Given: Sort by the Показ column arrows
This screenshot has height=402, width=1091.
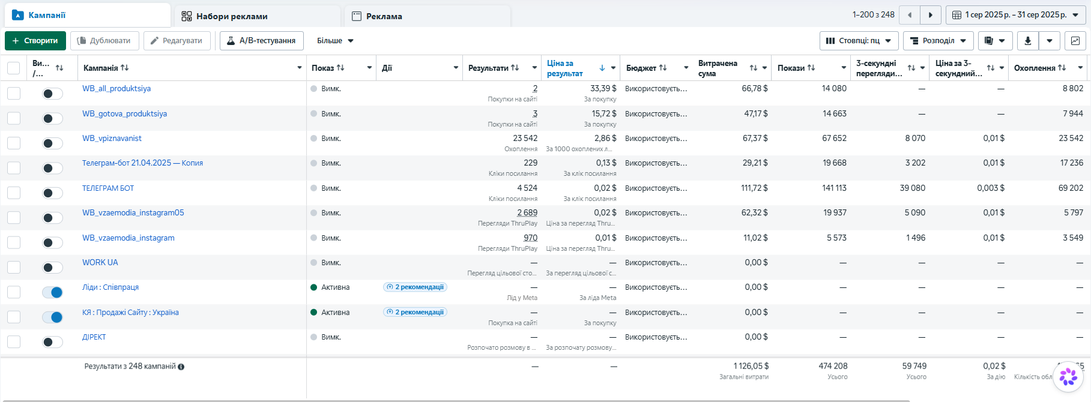Looking at the screenshot, I should (x=340, y=67).
